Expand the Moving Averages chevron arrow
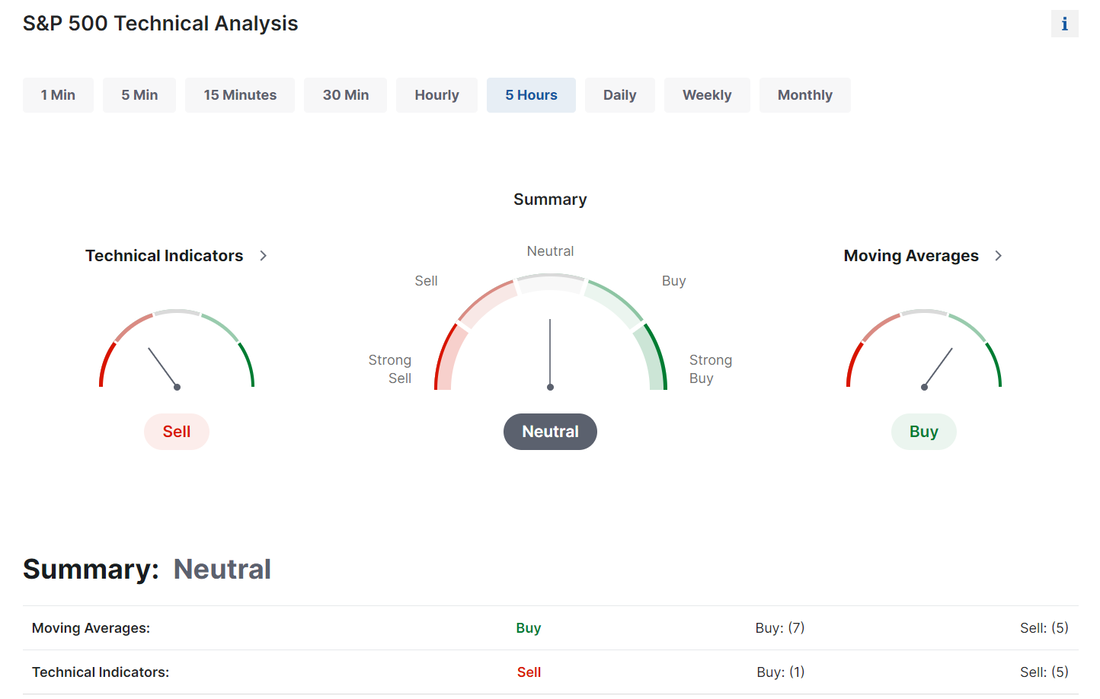The width and height of the screenshot is (1100, 699). click(998, 255)
